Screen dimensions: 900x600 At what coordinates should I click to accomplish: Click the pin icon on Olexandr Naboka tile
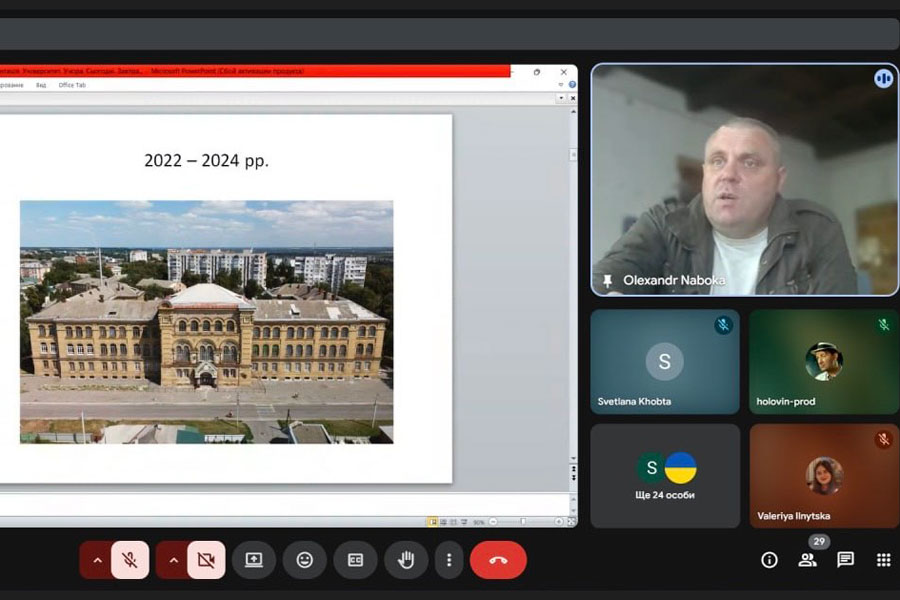click(x=607, y=281)
